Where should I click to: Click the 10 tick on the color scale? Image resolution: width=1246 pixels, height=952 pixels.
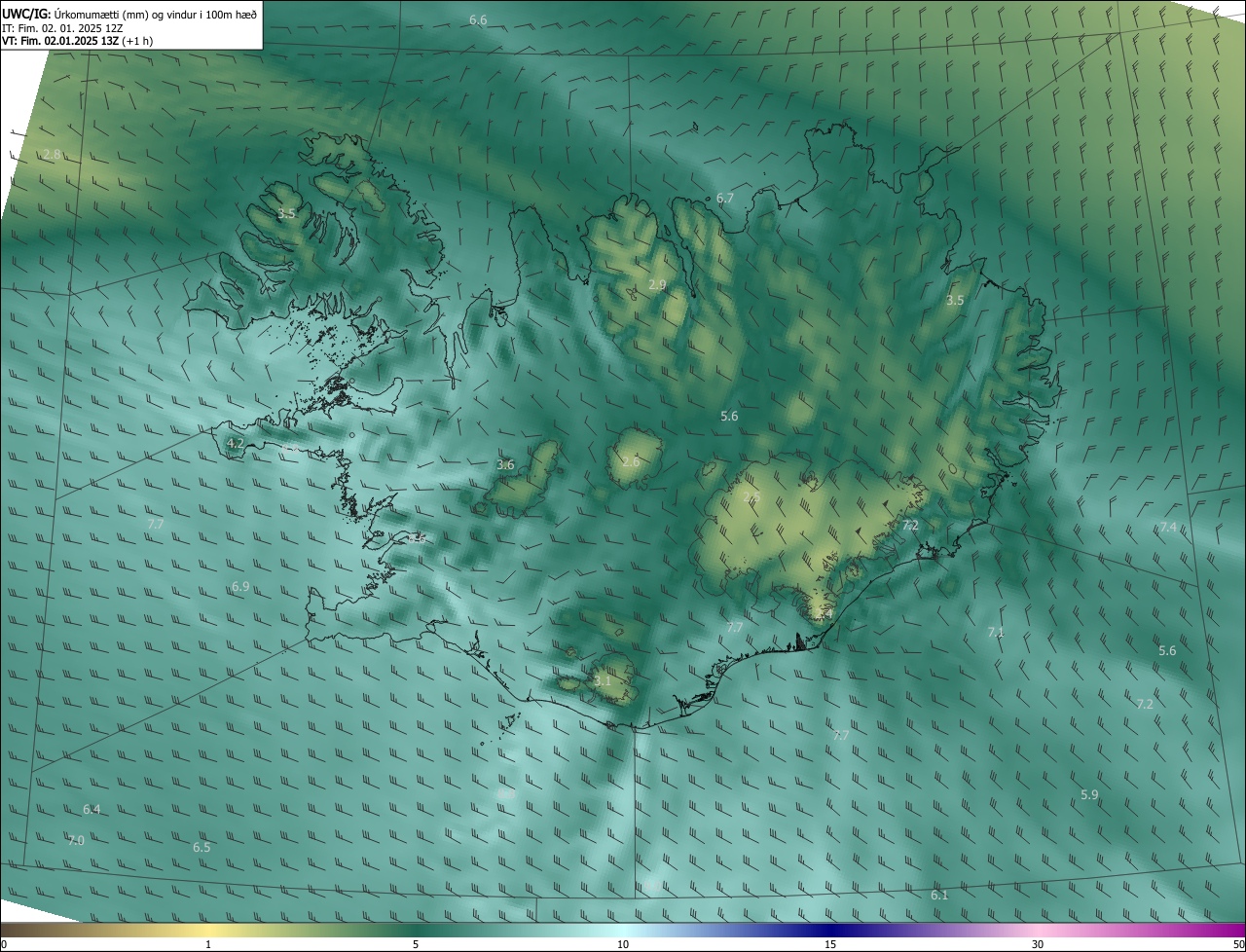(623, 944)
